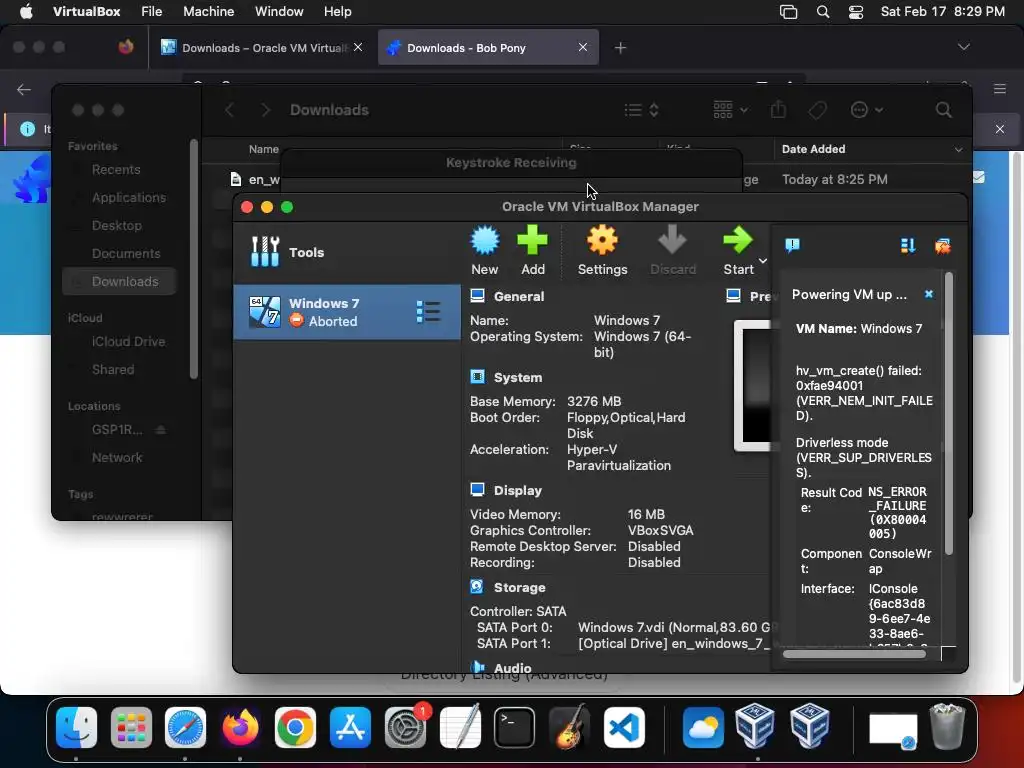Select Applications in Finder sidebar
This screenshot has height=768, width=1024.
[x=129, y=198]
